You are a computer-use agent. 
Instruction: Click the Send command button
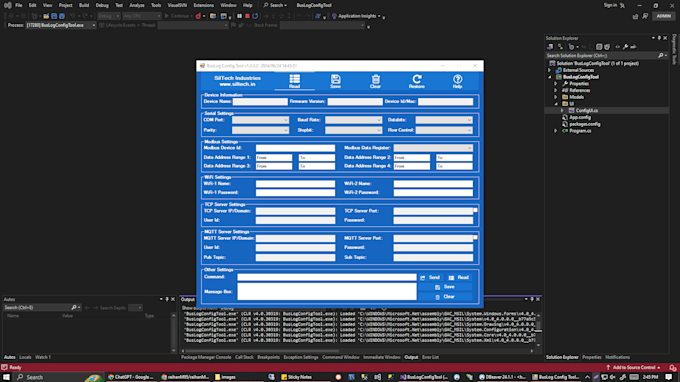click(430, 278)
